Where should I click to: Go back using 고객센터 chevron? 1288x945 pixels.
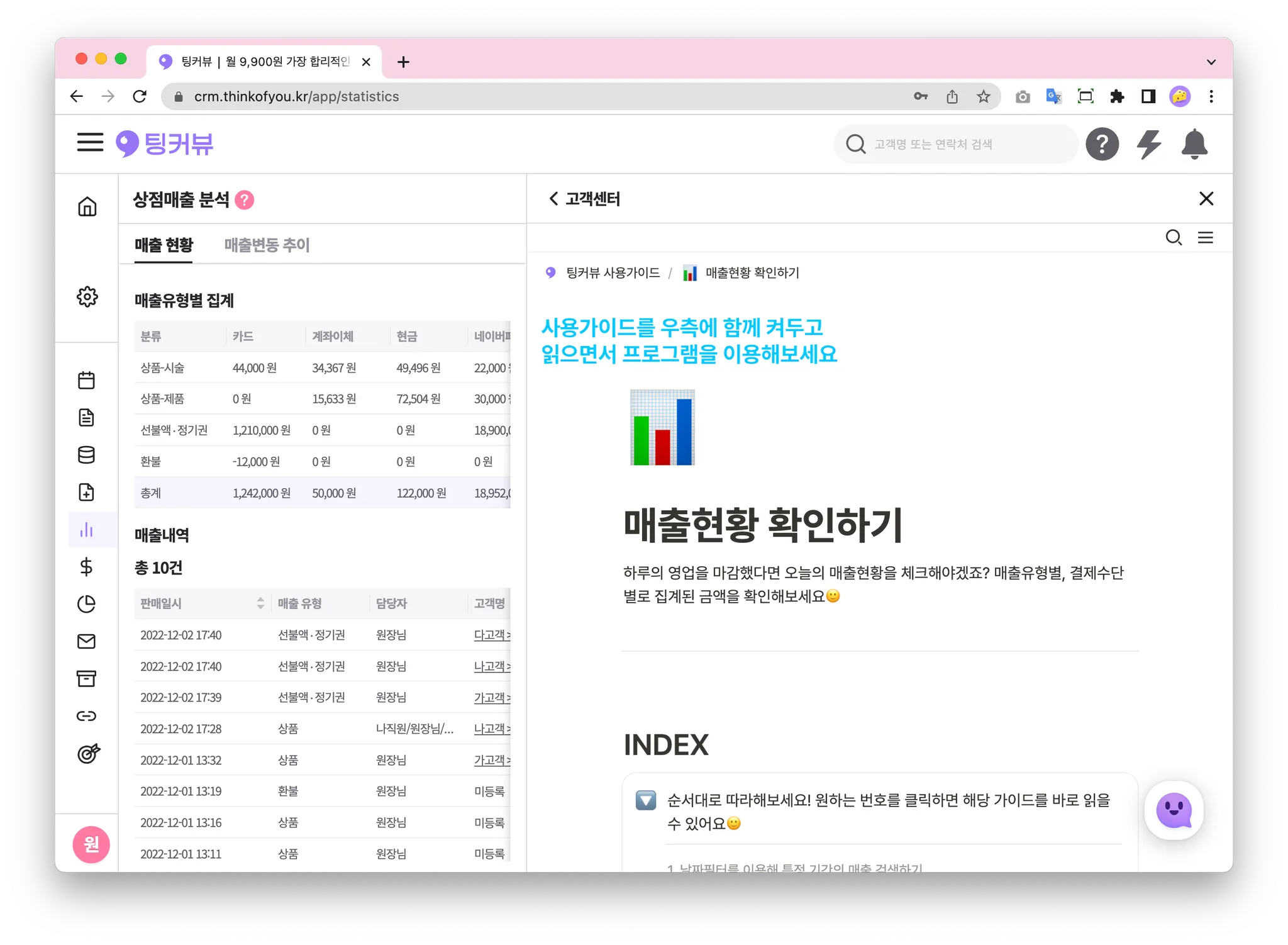pyautogui.click(x=553, y=199)
